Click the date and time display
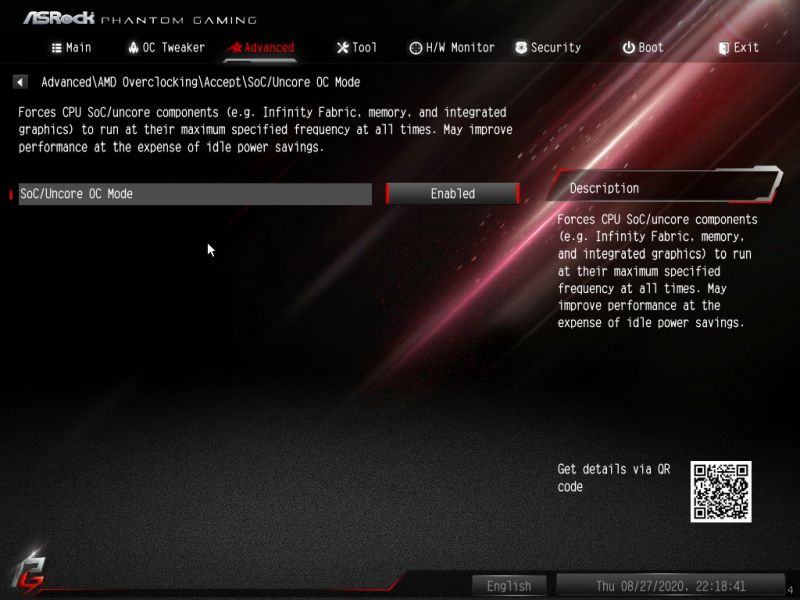 click(x=670, y=586)
